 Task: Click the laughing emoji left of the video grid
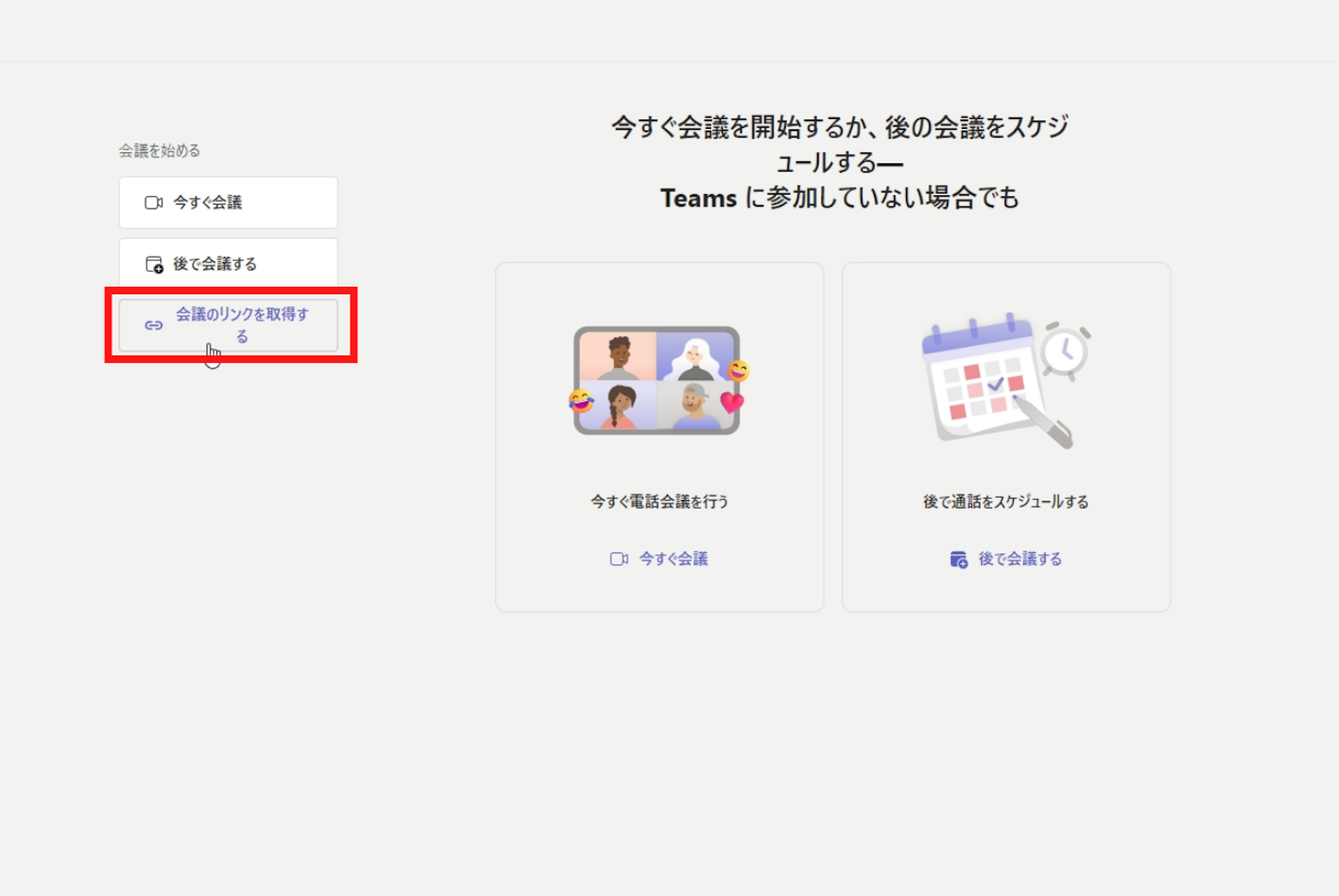tap(581, 401)
